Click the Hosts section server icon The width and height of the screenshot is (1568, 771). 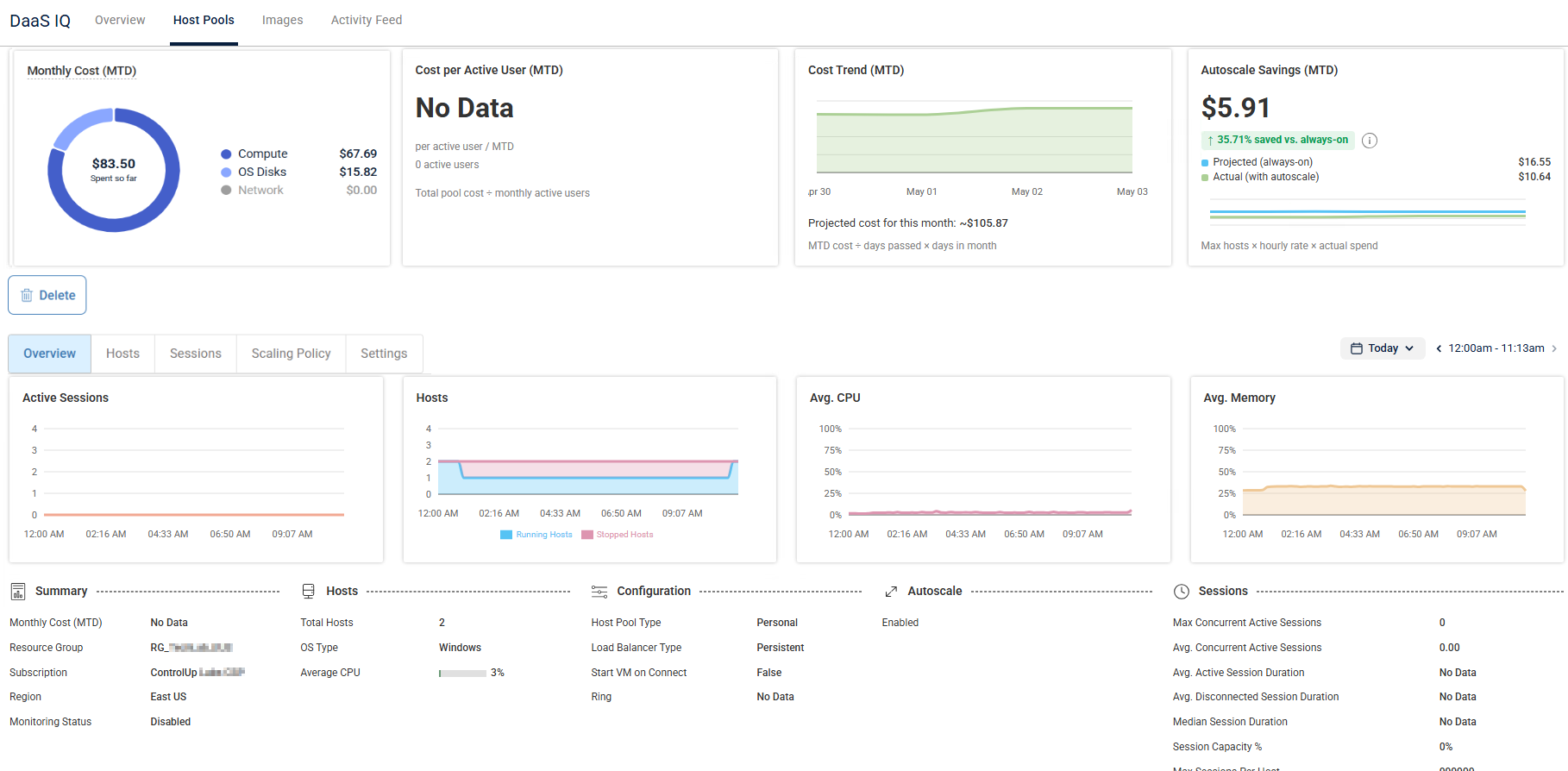[309, 592]
